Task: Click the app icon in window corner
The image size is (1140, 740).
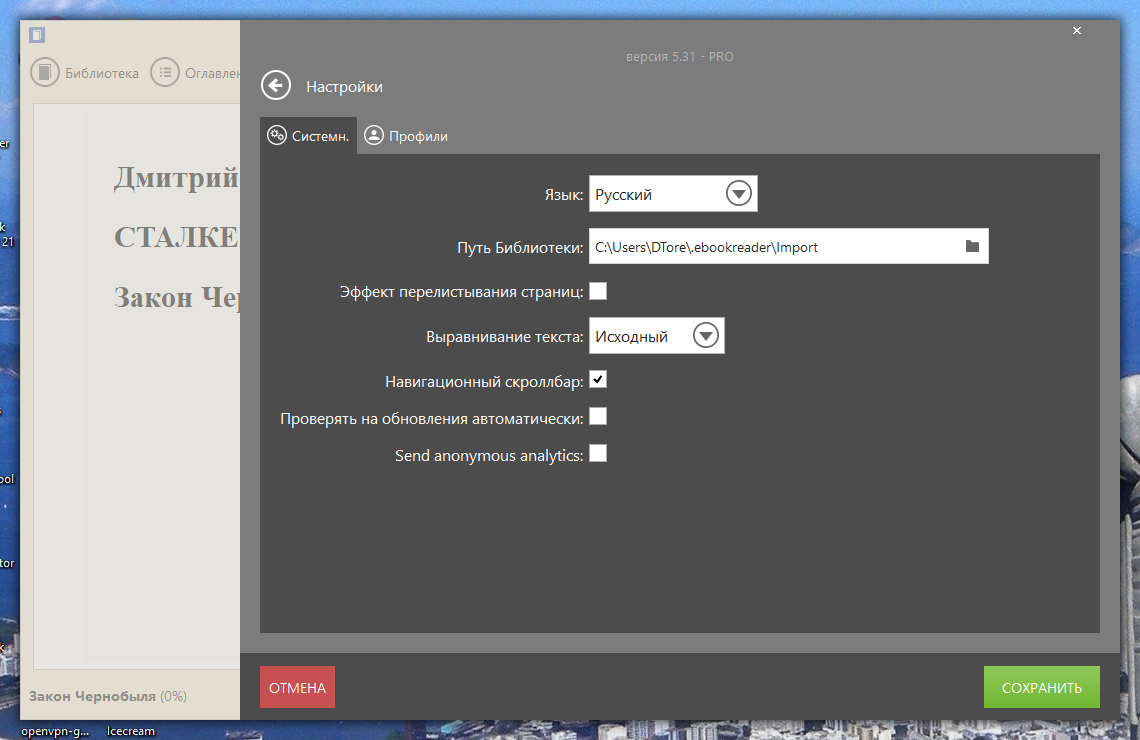Action: tap(37, 35)
